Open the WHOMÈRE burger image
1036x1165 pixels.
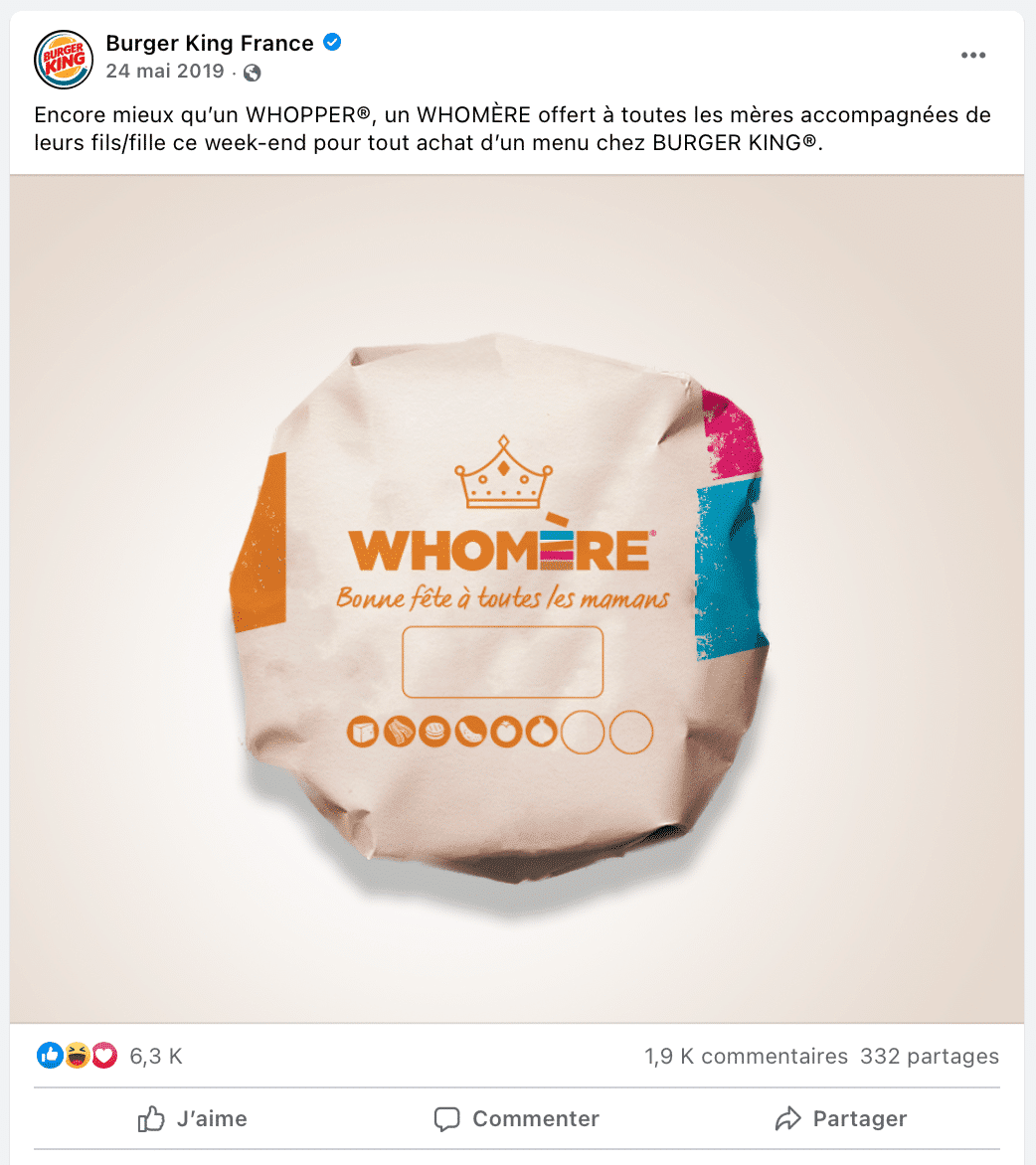pos(517,598)
